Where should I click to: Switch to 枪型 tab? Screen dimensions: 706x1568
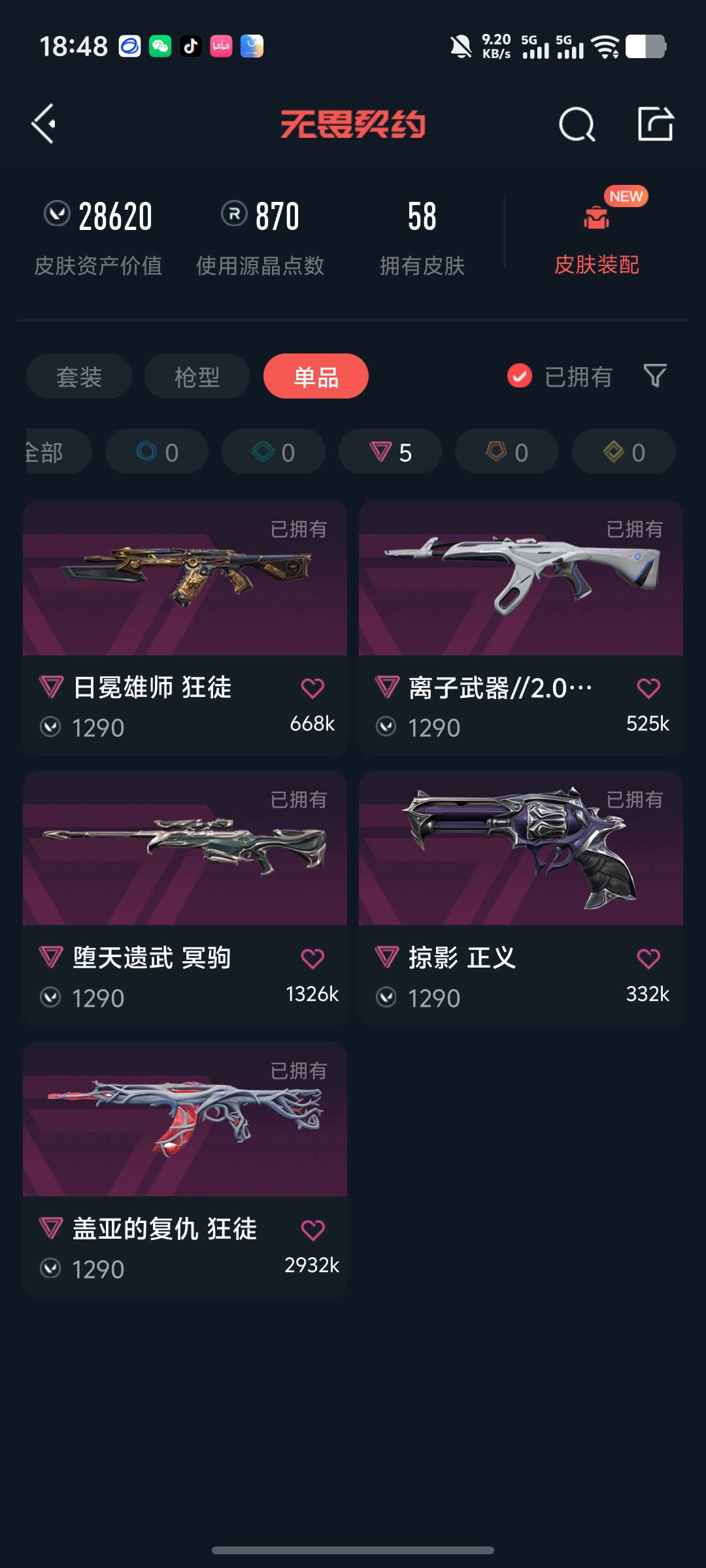(197, 376)
